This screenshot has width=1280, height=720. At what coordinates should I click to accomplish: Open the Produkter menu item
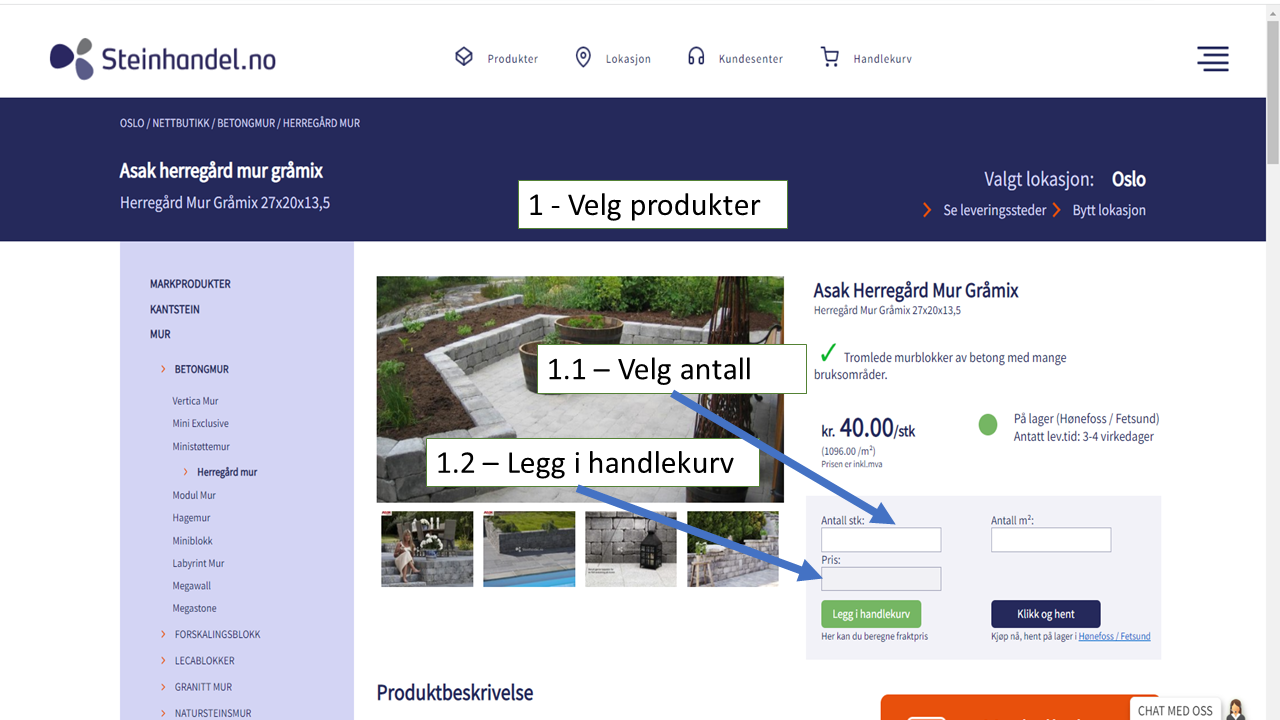(x=512, y=59)
